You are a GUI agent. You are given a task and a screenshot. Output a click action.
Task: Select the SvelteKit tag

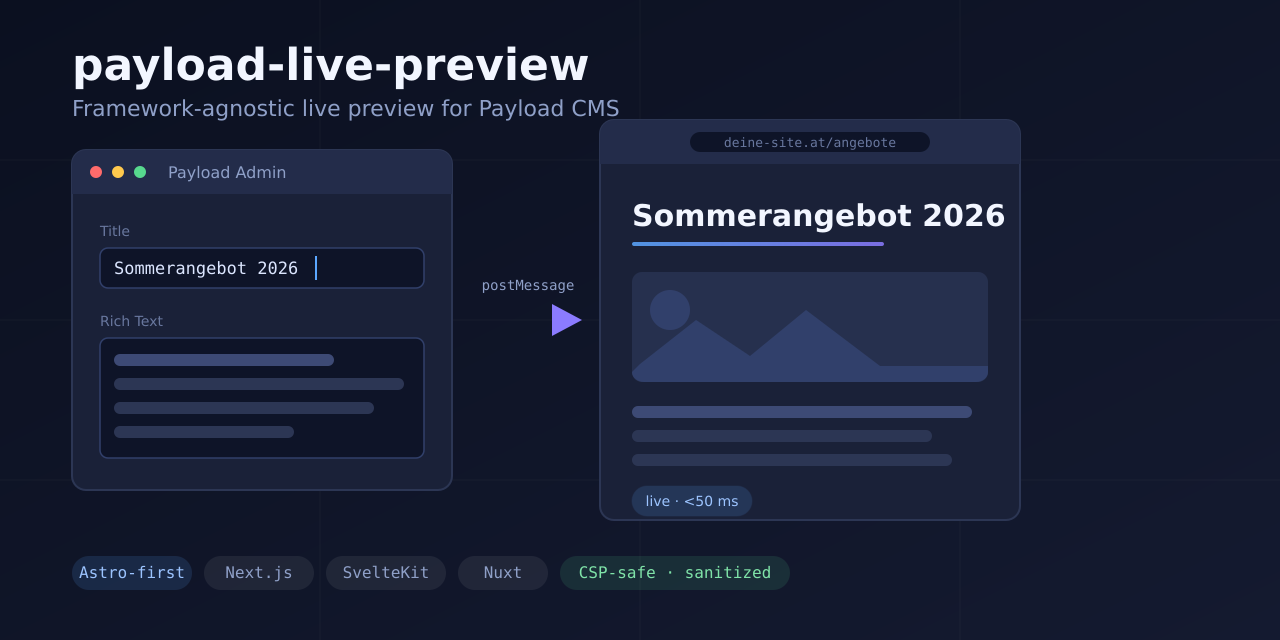[386, 573]
